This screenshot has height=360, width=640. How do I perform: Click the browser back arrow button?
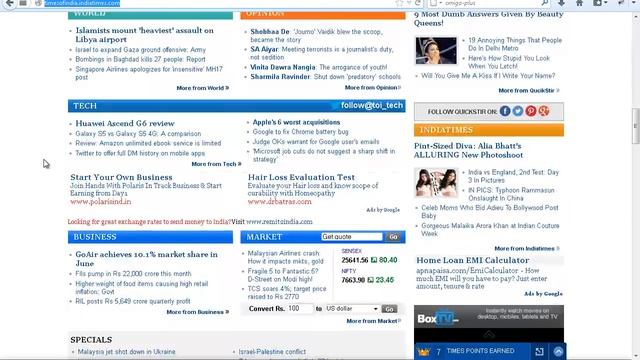(x=9, y=3)
